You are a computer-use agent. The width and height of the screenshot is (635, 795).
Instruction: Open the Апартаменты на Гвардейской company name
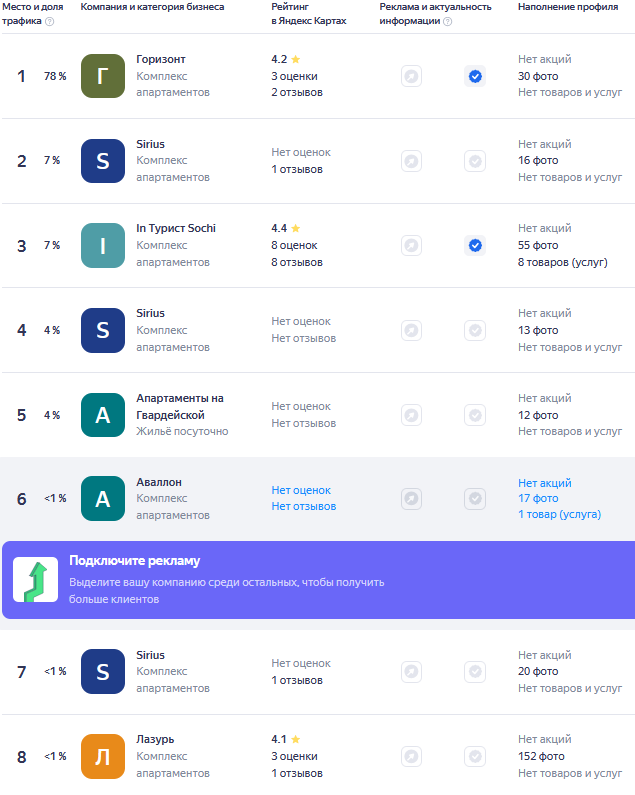pyautogui.click(x=180, y=407)
